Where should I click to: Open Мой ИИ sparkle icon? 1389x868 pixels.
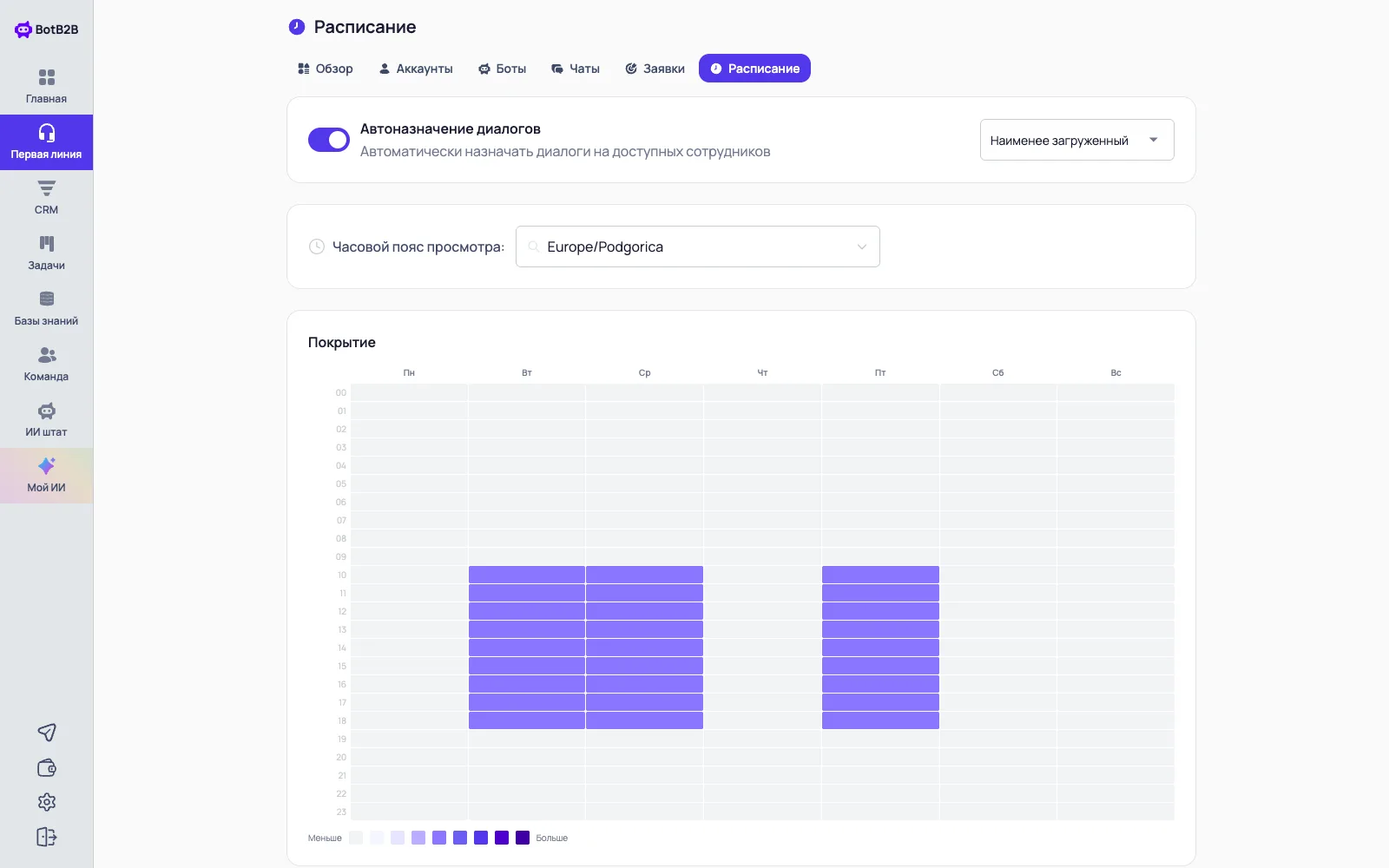tap(47, 466)
